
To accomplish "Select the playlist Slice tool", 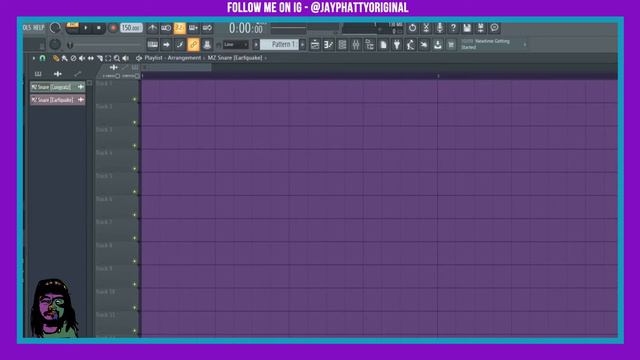I will point(100,58).
